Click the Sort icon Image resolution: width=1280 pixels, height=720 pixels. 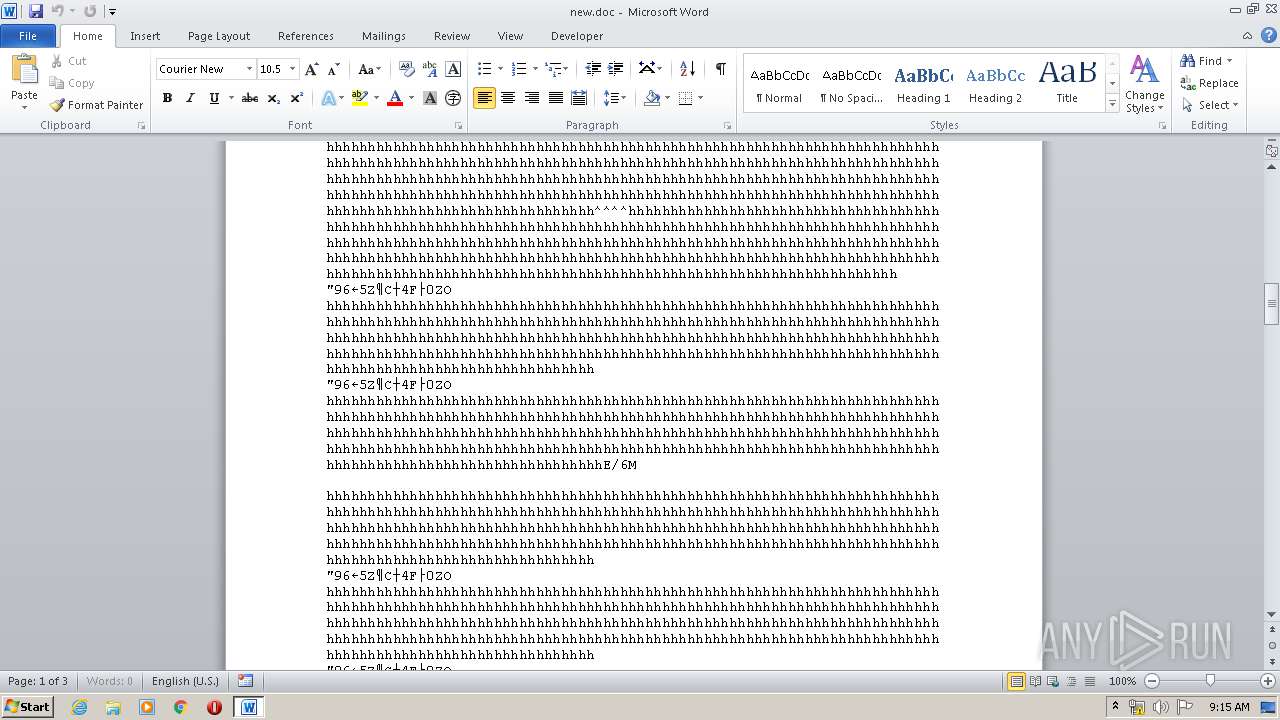pyautogui.click(x=687, y=69)
